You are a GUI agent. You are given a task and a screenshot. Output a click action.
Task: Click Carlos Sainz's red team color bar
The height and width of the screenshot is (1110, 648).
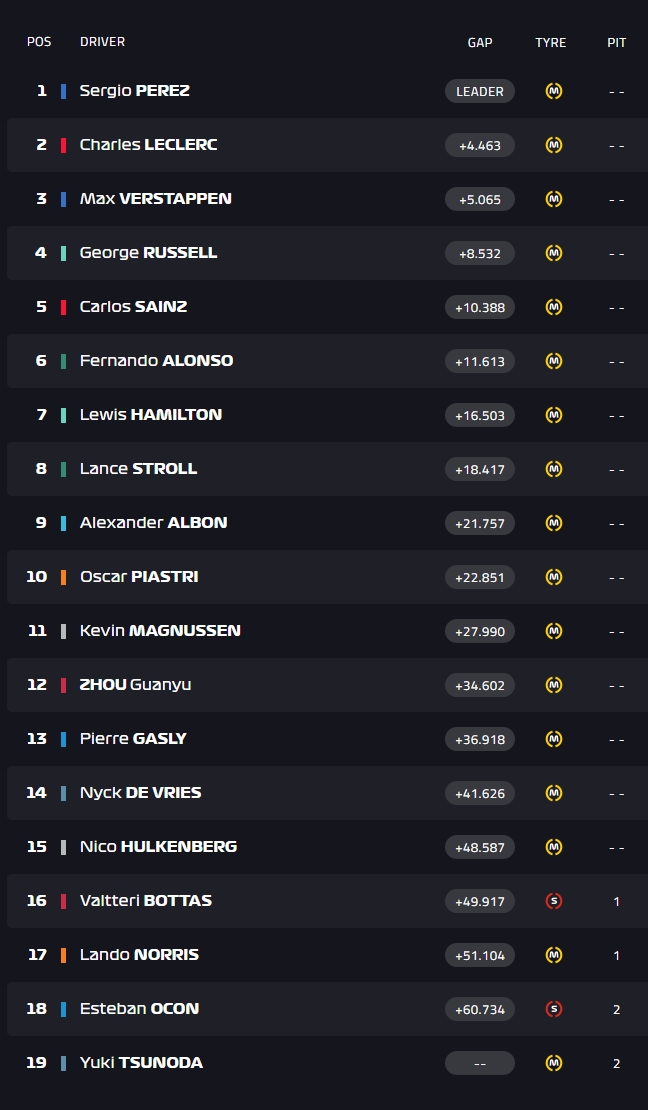tap(64, 307)
